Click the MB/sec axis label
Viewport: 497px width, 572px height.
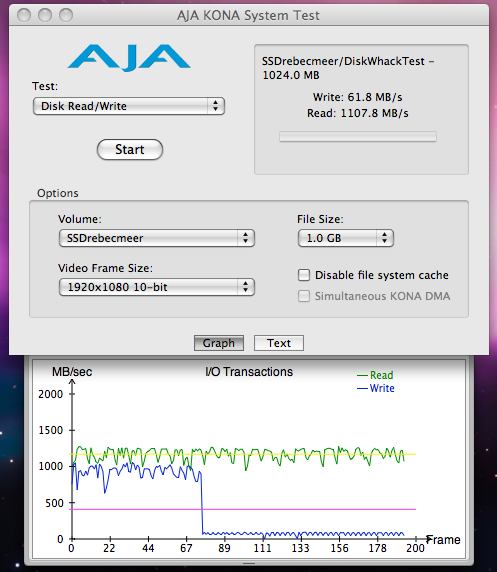click(x=72, y=372)
